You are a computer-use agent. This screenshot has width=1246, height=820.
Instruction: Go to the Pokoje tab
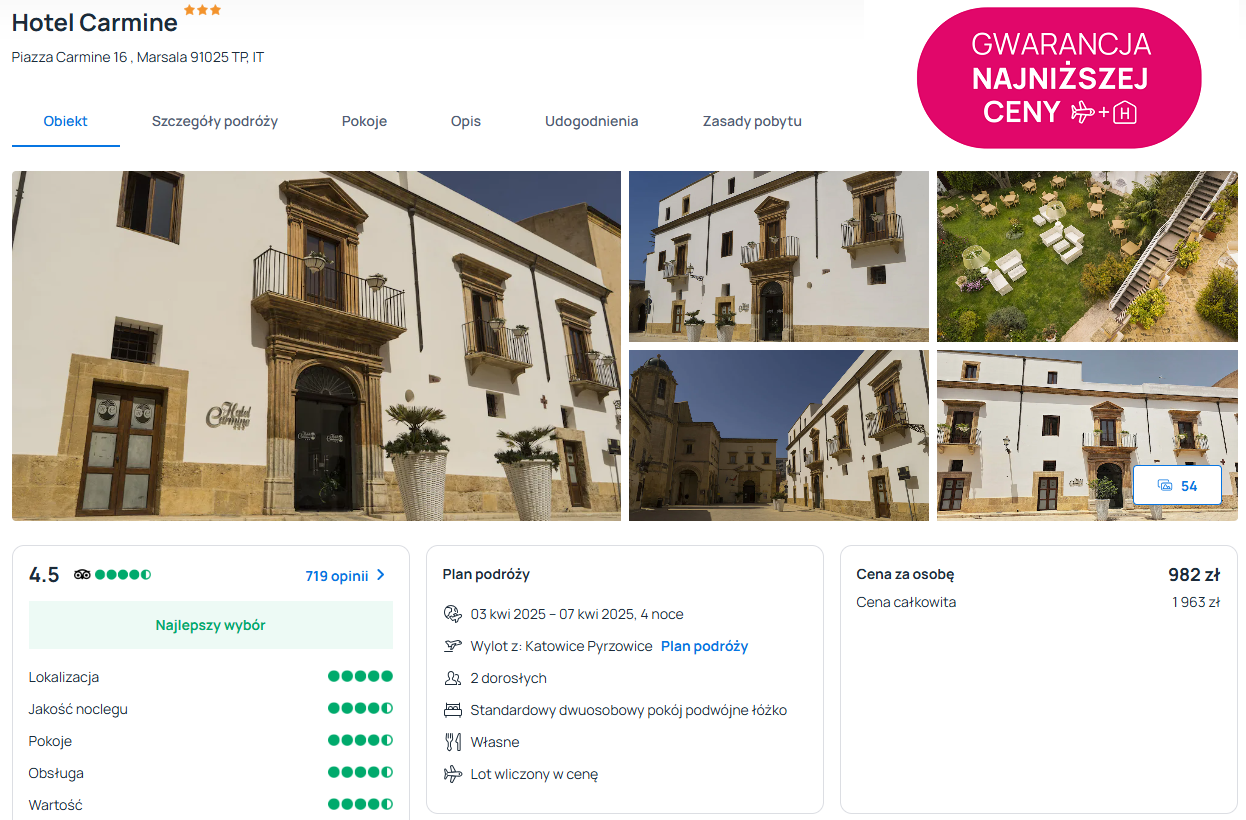pos(364,121)
